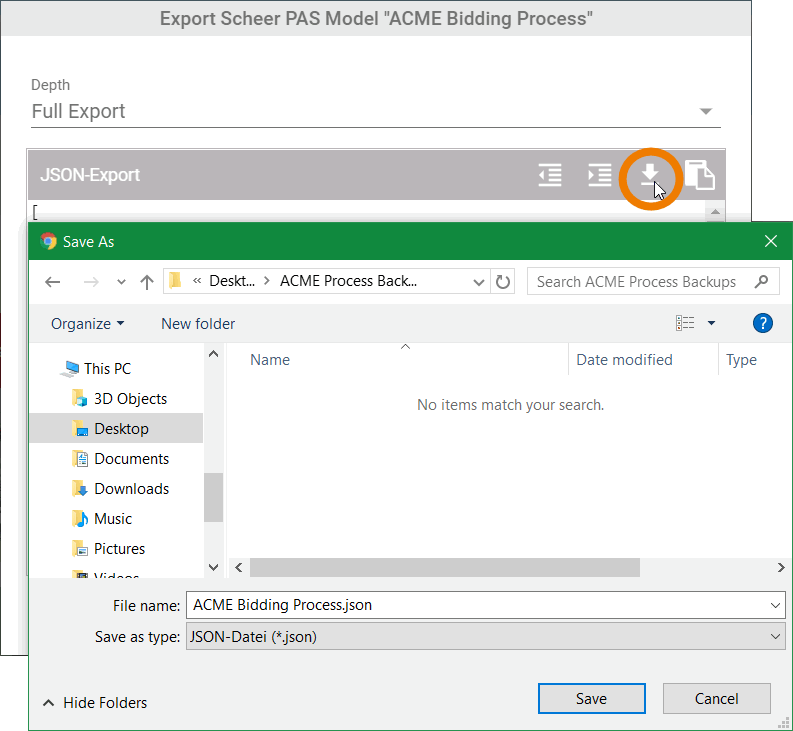Expand the Save as type dropdown
793x731 pixels.
pyautogui.click(x=485, y=636)
